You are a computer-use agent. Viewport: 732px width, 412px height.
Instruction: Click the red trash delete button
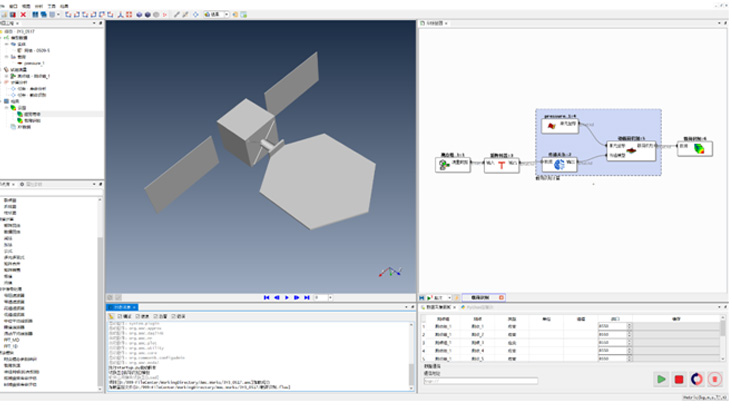tap(714, 379)
